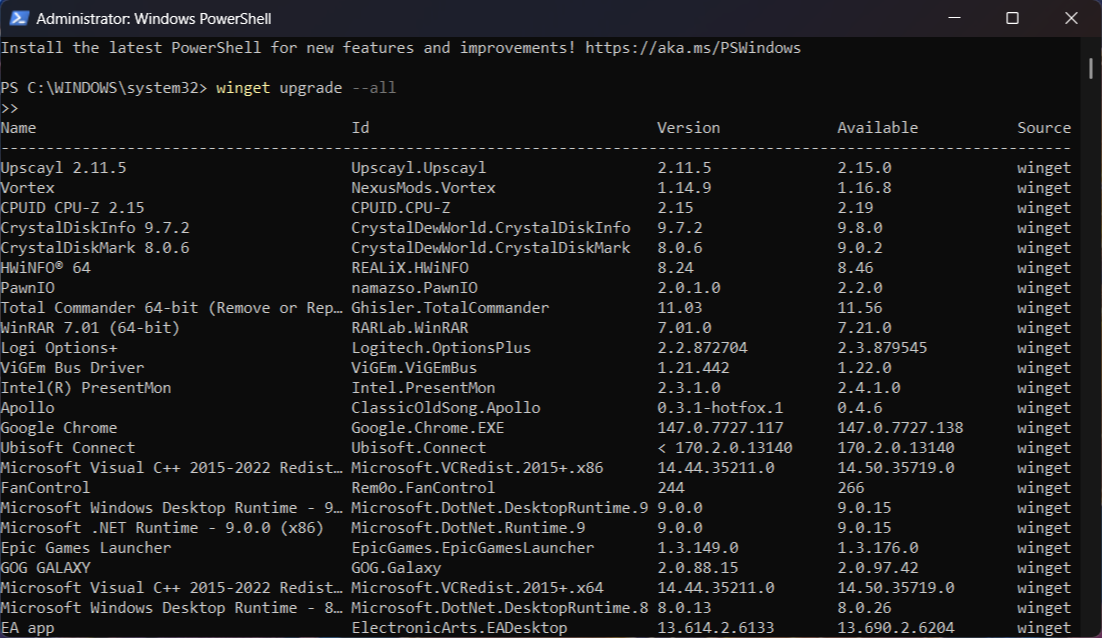Viewport: 1102px width, 638px height.
Task: Open the https://aka.ms/PSWindows link
Action: pyautogui.click(x=693, y=48)
